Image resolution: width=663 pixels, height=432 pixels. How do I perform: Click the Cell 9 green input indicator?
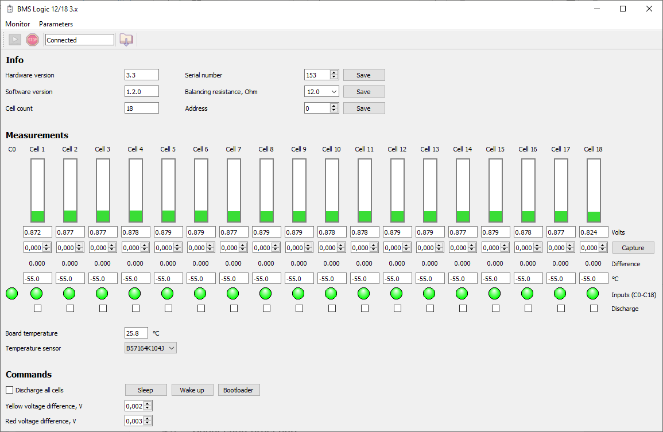[x=299, y=293]
